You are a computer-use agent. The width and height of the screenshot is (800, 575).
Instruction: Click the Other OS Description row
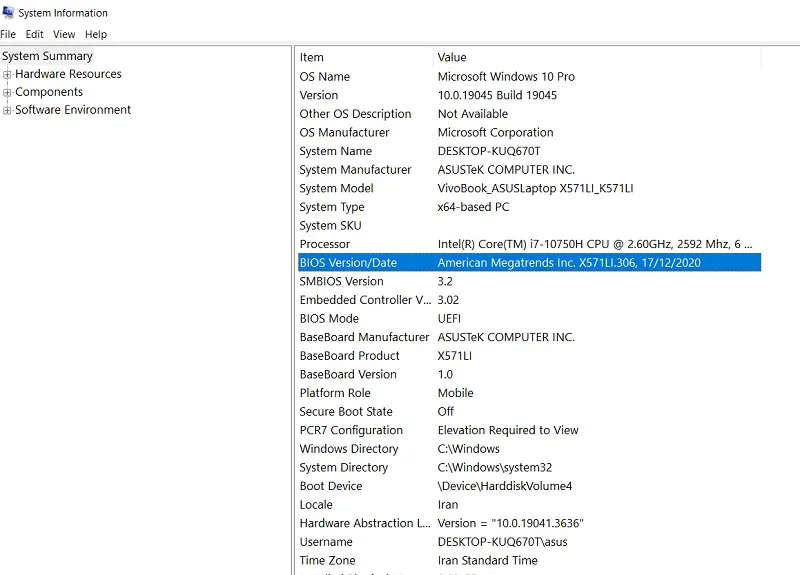point(529,114)
